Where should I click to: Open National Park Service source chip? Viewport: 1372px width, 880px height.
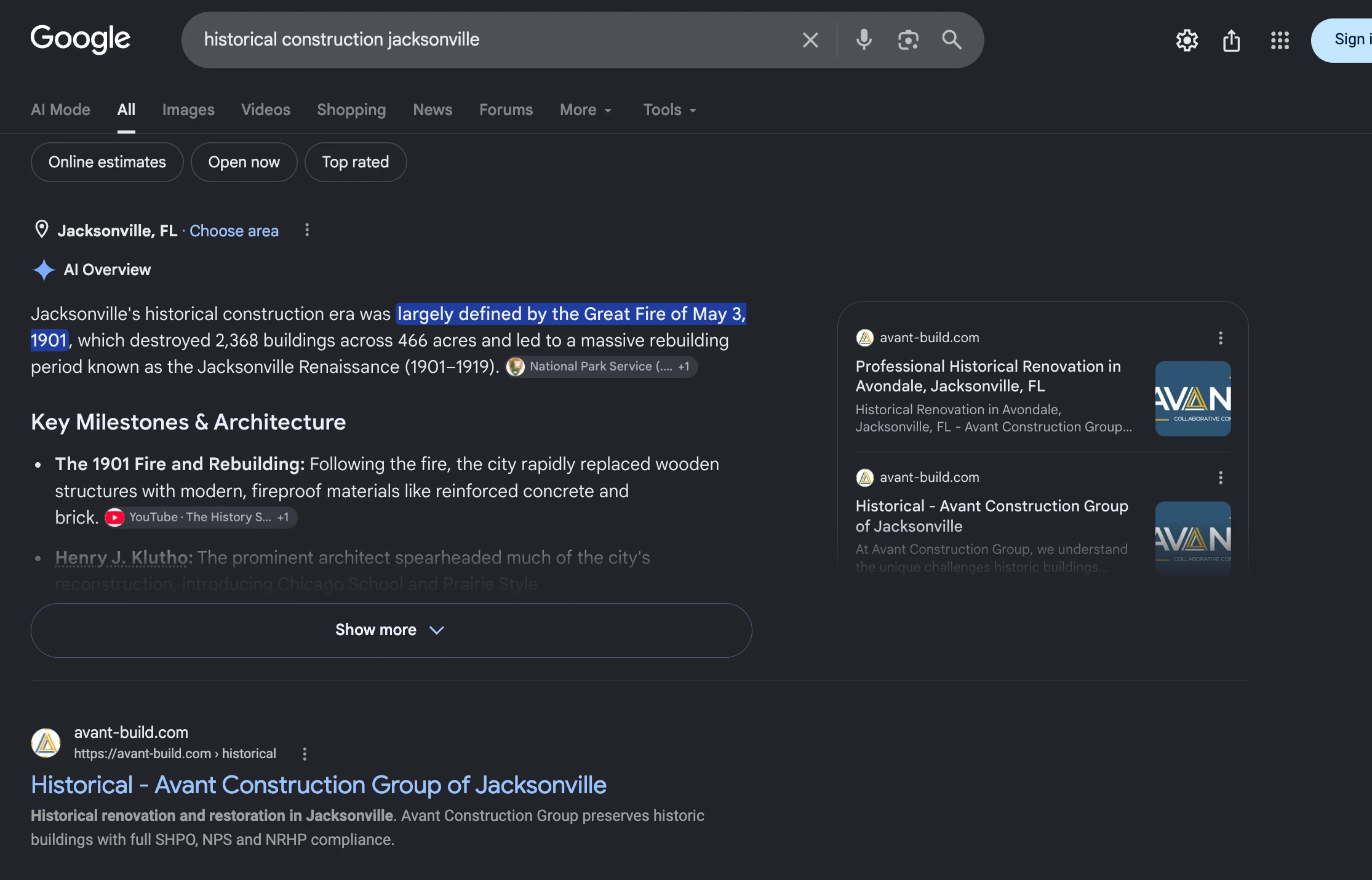point(602,367)
